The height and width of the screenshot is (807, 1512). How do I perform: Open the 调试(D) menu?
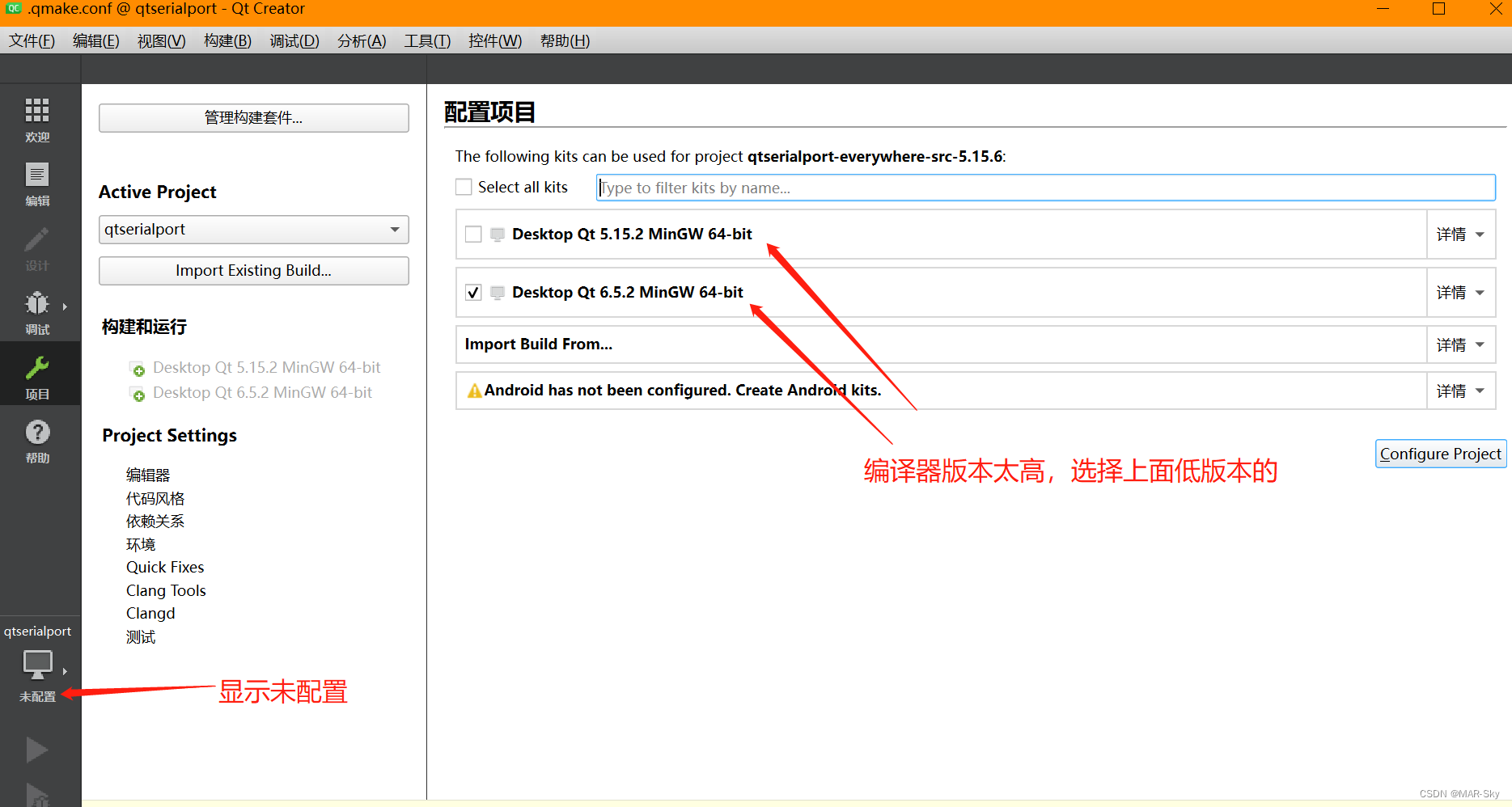point(294,40)
